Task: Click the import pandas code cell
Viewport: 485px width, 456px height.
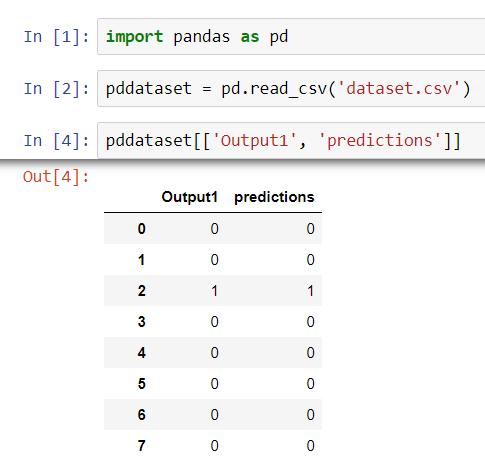Action: [x=291, y=37]
